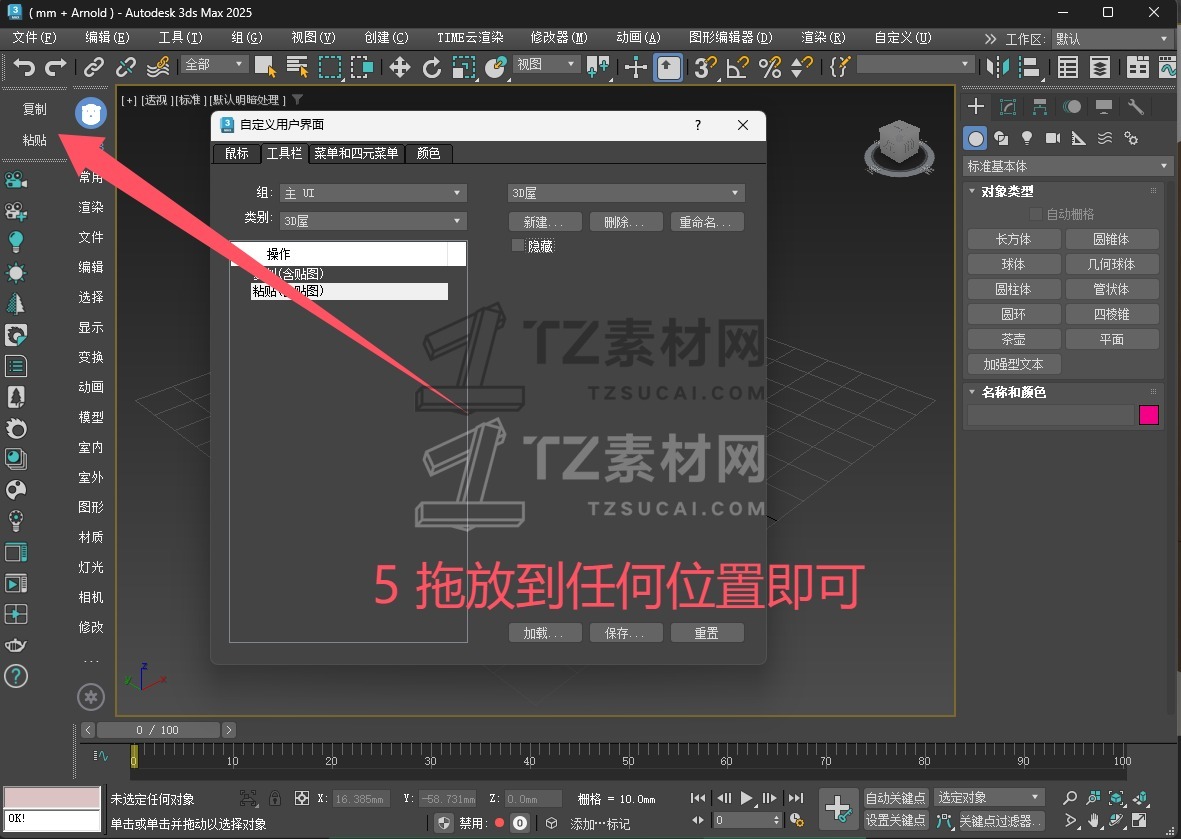Toggle the 设置关键点 mode button
This screenshot has width=1181, height=839.
pyautogui.click(x=896, y=820)
